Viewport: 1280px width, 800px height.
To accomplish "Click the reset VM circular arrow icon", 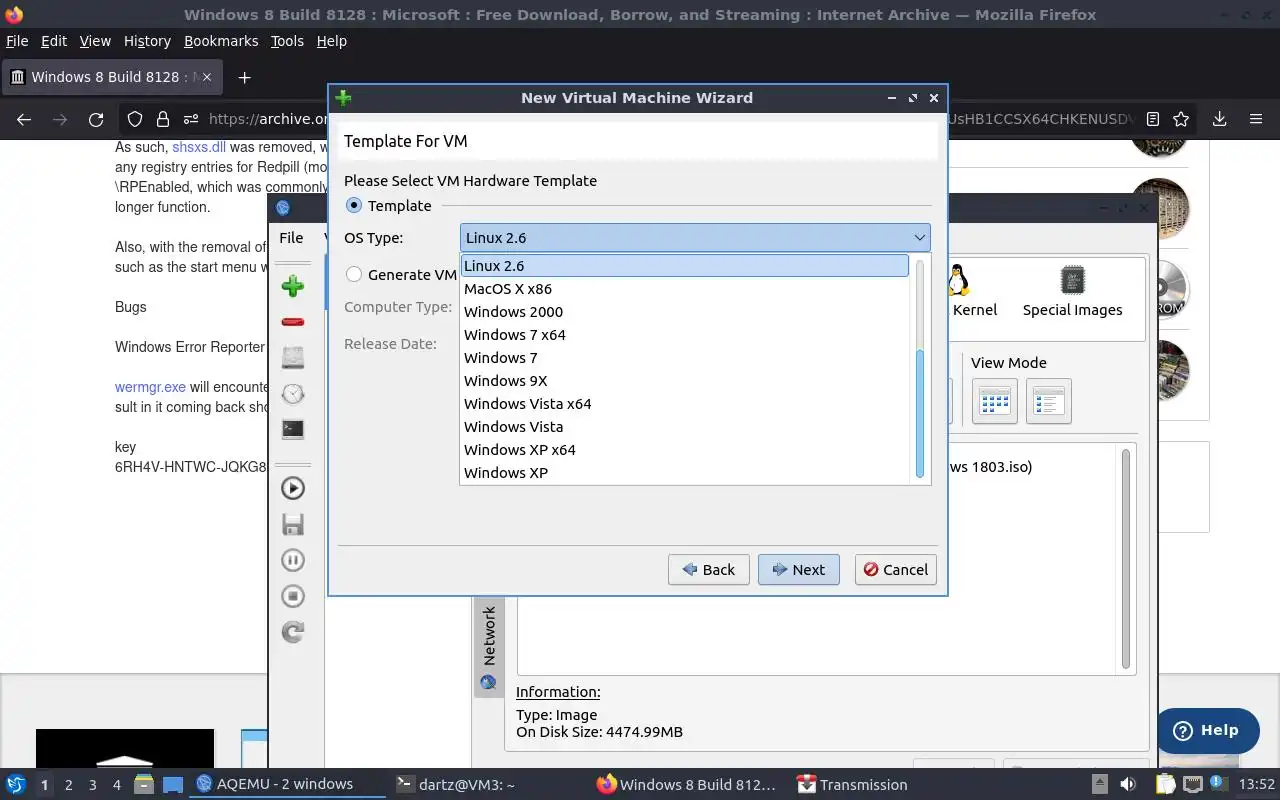I will tap(292, 632).
